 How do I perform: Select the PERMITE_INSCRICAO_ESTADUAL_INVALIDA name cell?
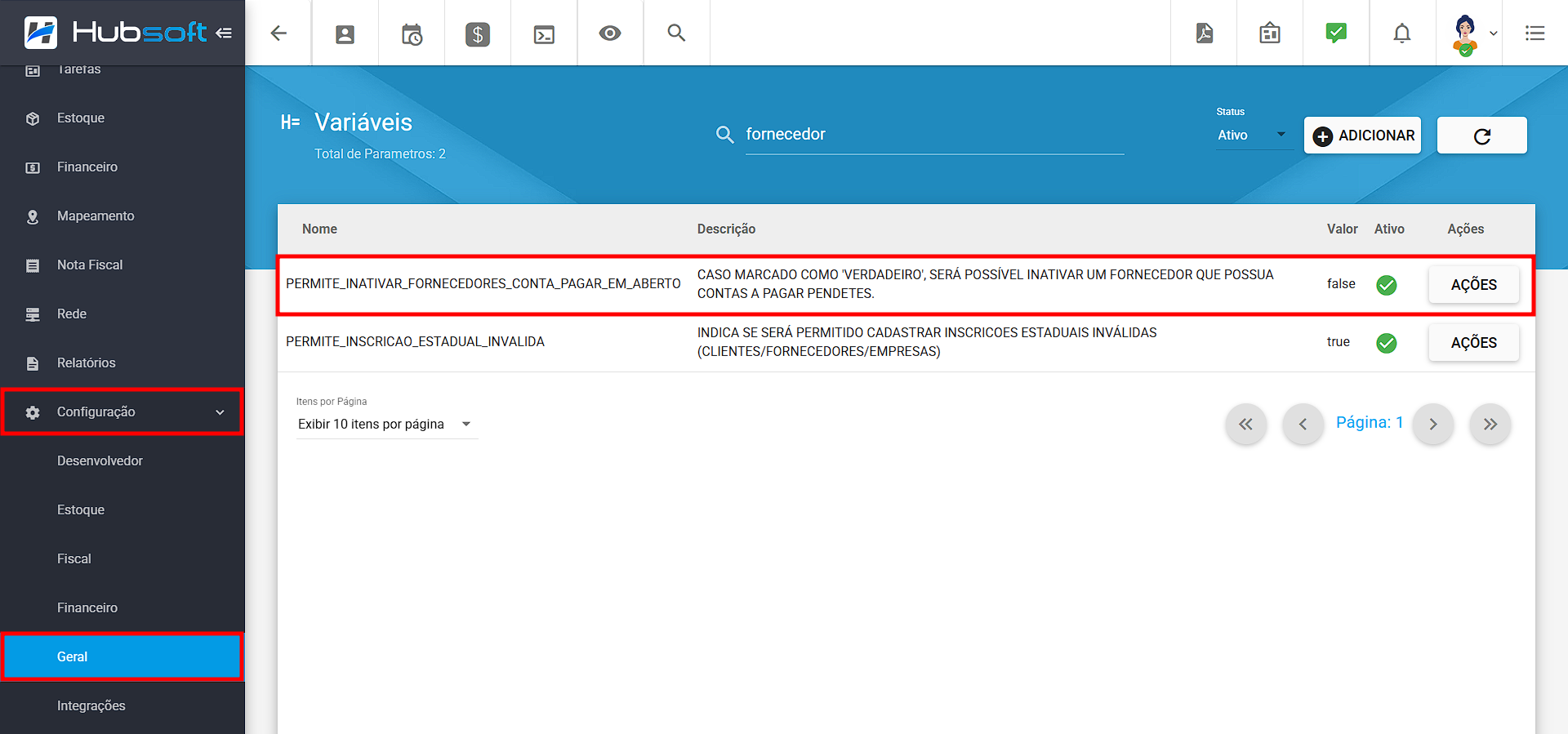[x=415, y=342]
